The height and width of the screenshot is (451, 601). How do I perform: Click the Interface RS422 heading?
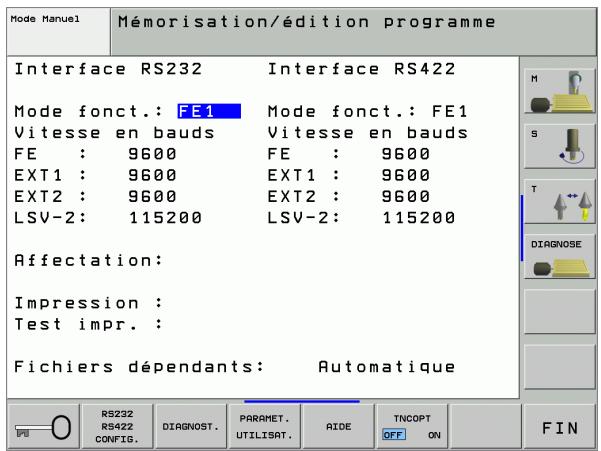361,69
